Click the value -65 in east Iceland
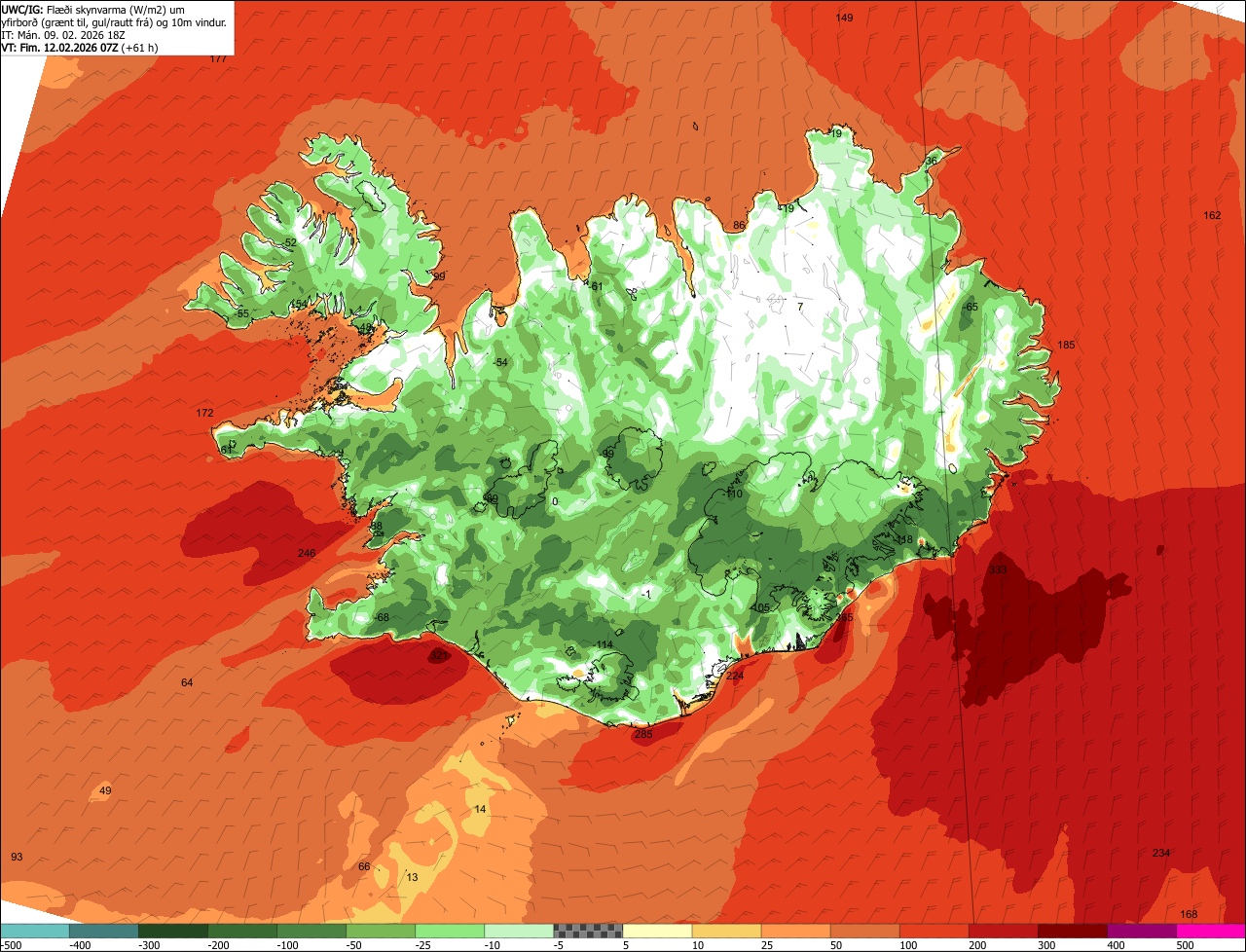This screenshot has width=1246, height=952. pos(970,307)
